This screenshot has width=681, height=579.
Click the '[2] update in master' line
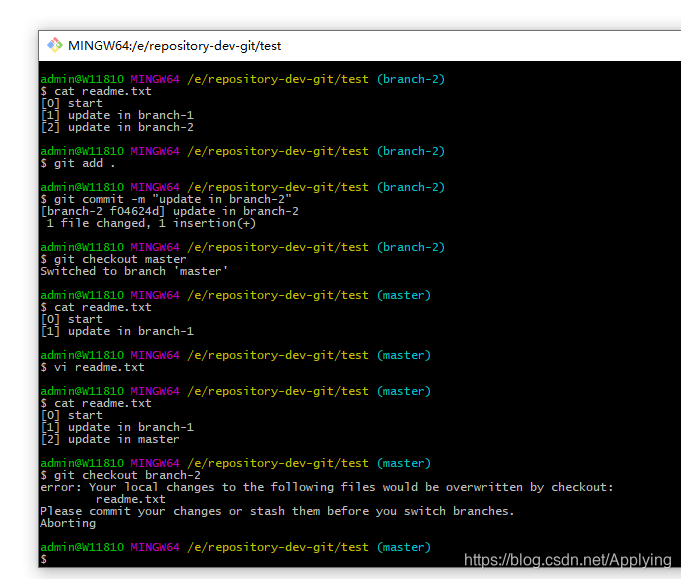109,440
